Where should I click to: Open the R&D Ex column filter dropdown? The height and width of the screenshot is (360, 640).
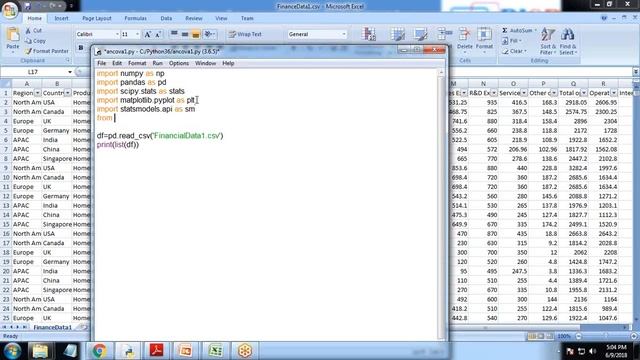coord(494,93)
